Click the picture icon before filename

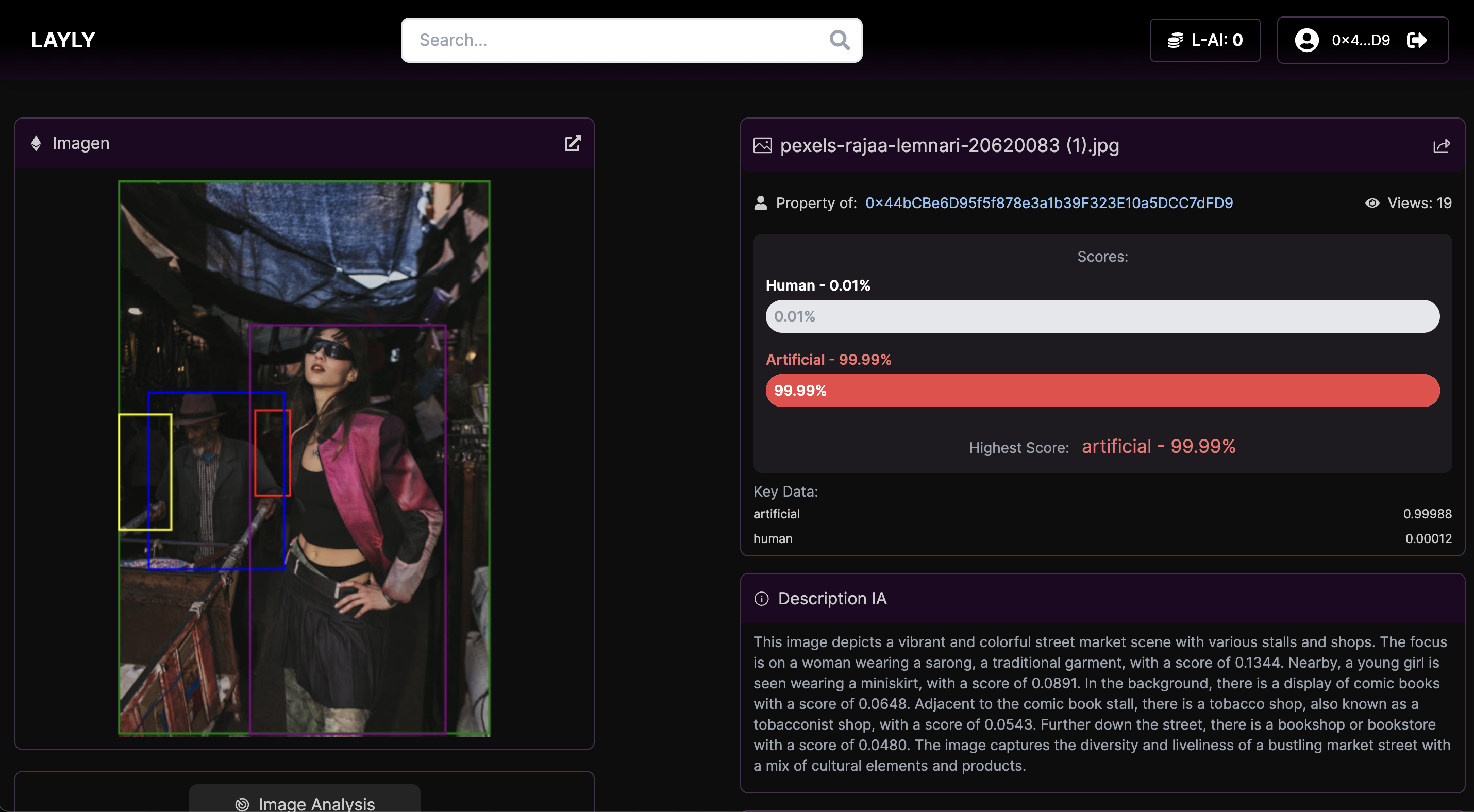(x=762, y=145)
